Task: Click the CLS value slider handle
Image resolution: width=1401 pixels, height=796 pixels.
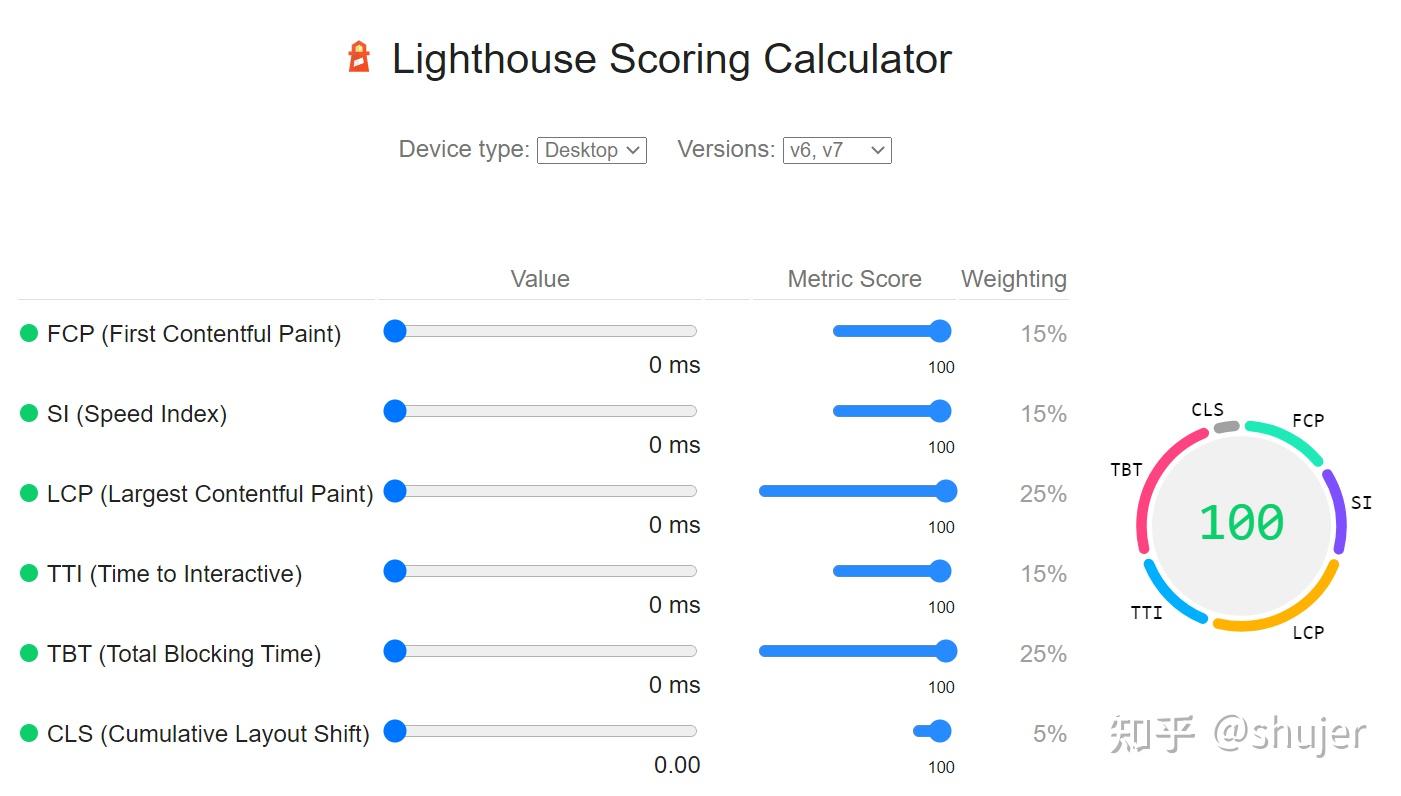Action: pyautogui.click(x=394, y=731)
